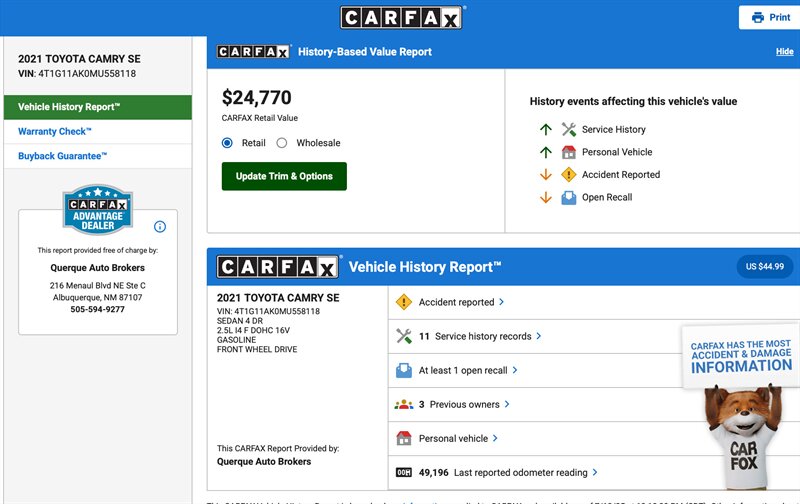The width and height of the screenshot is (800, 504).
Task: Click dealer phone number 505-594-9277
Action: pyautogui.click(x=97, y=309)
